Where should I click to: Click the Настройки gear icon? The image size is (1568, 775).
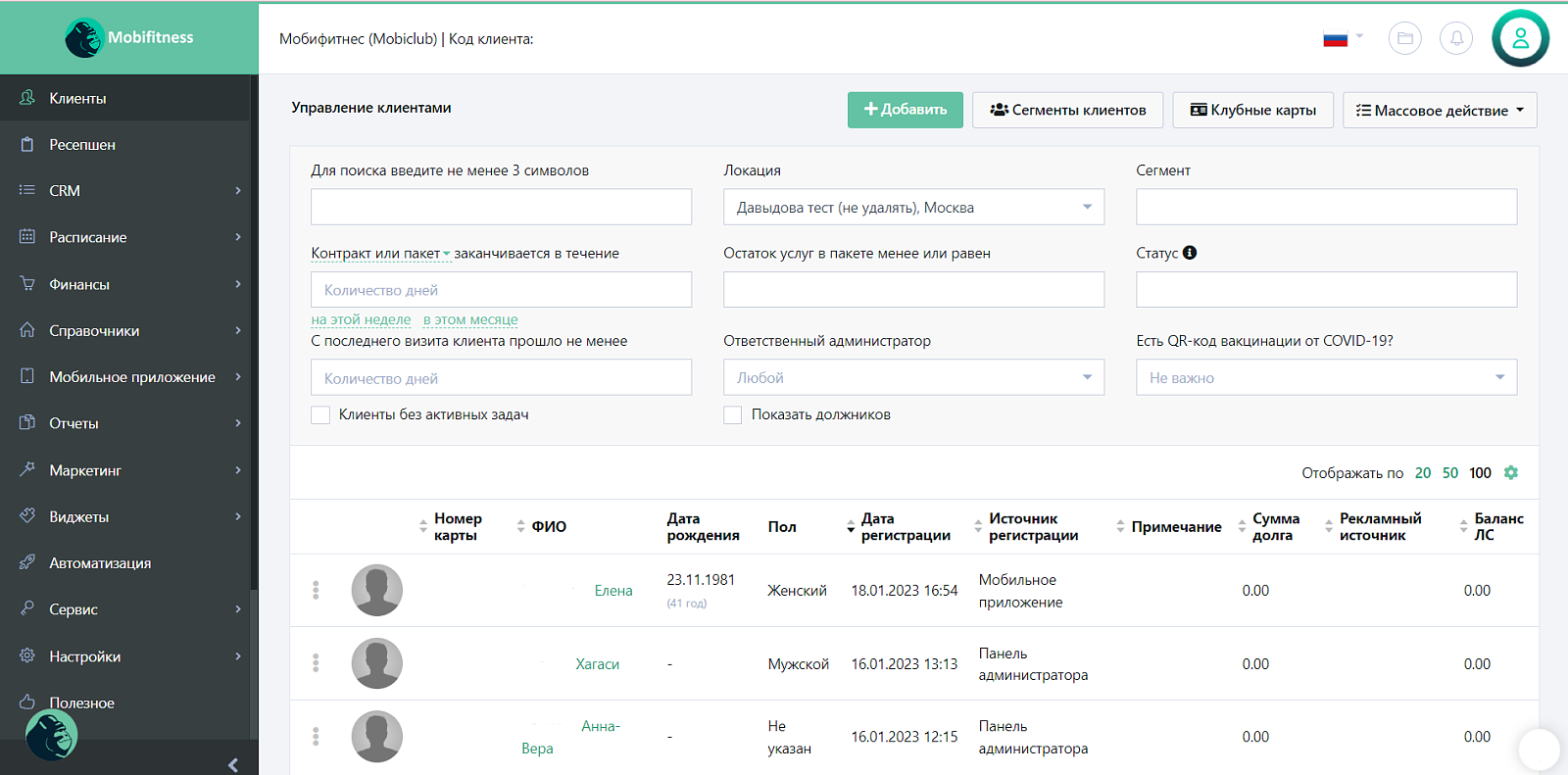pos(27,655)
